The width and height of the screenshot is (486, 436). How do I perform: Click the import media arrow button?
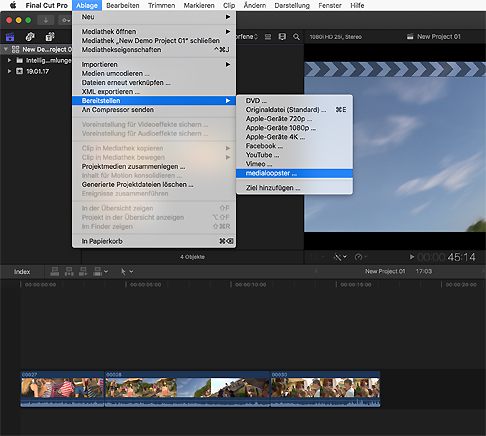(46, 20)
